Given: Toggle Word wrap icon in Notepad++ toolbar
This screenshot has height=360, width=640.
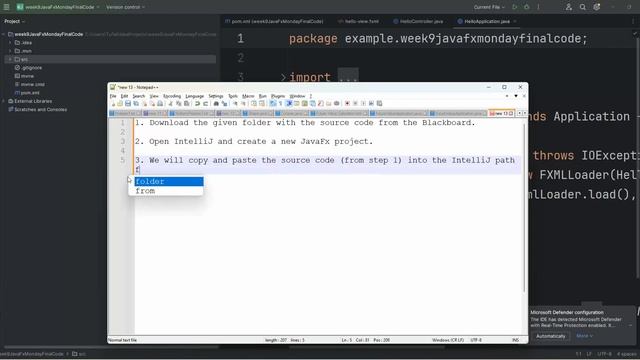Looking at the screenshot, I should coord(273,104).
